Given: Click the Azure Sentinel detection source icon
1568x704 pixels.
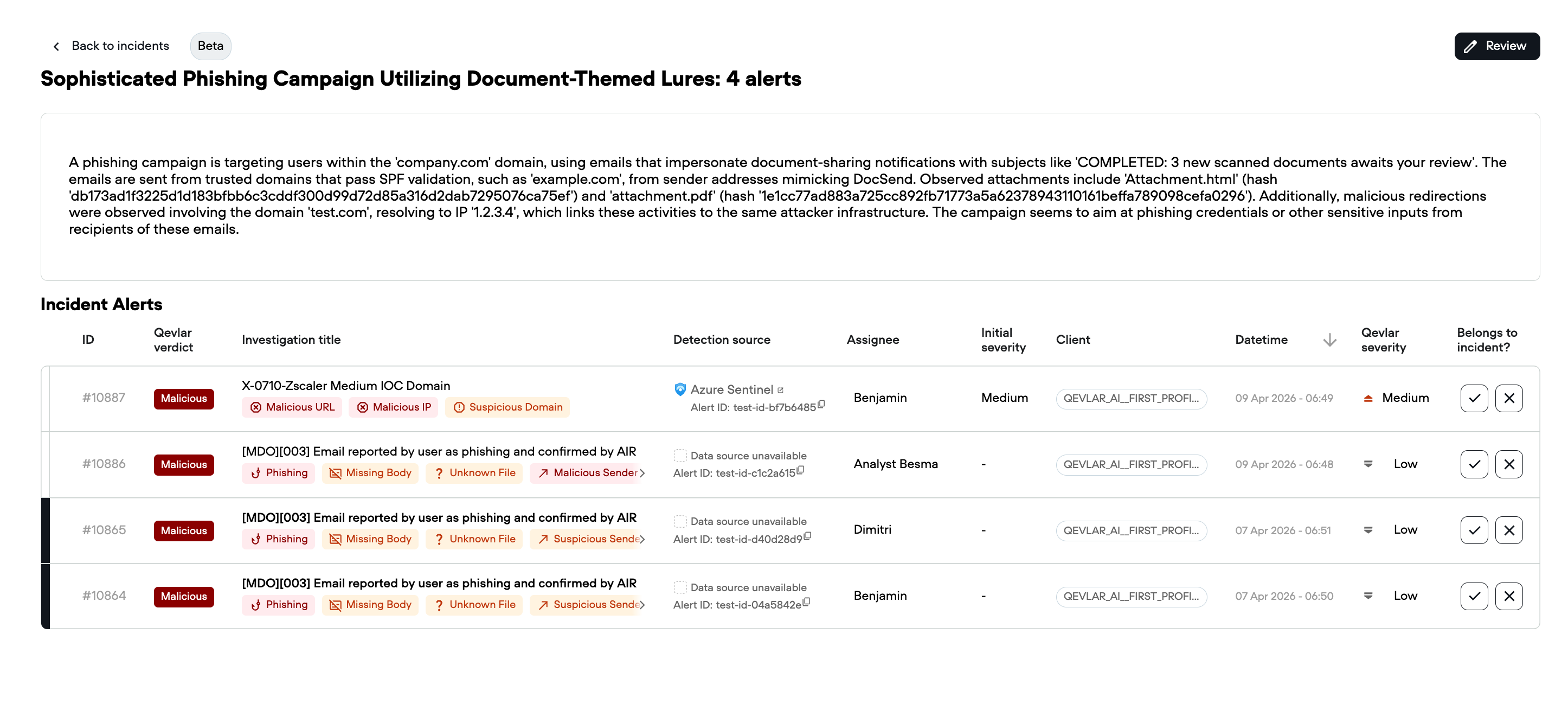Looking at the screenshot, I should coord(680,389).
